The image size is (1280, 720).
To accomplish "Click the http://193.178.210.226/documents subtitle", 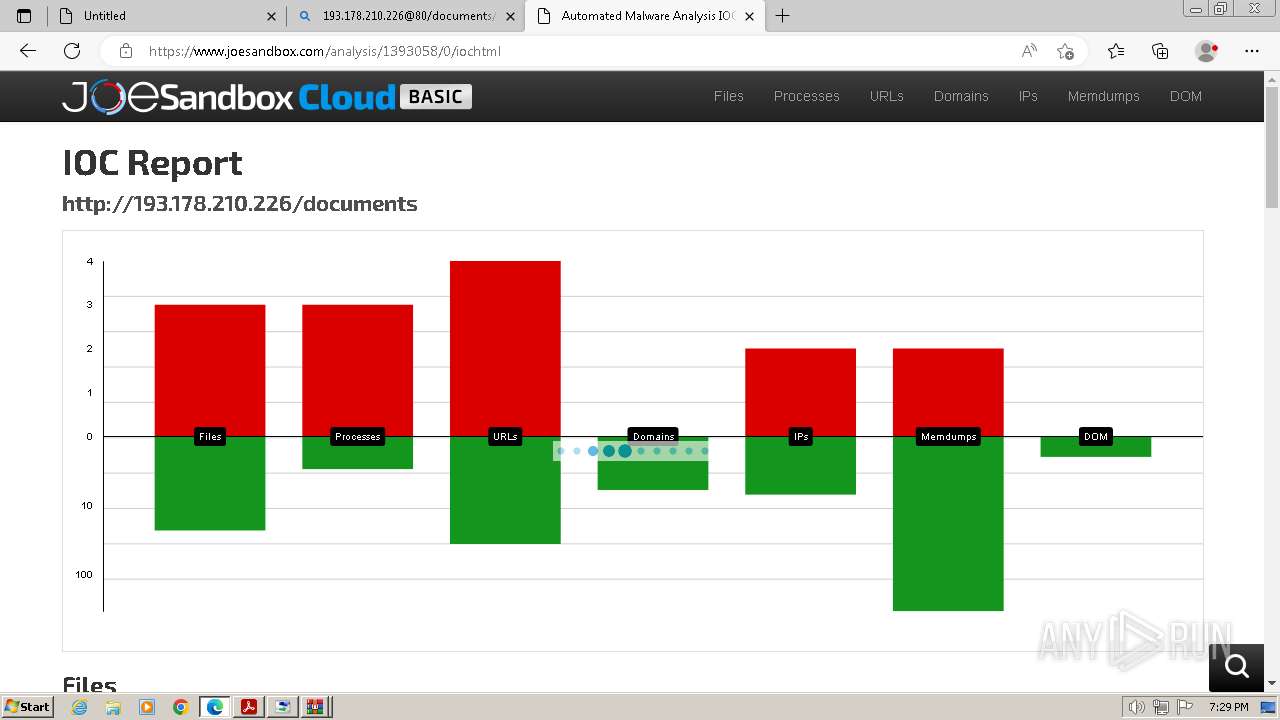I will click(x=239, y=204).
